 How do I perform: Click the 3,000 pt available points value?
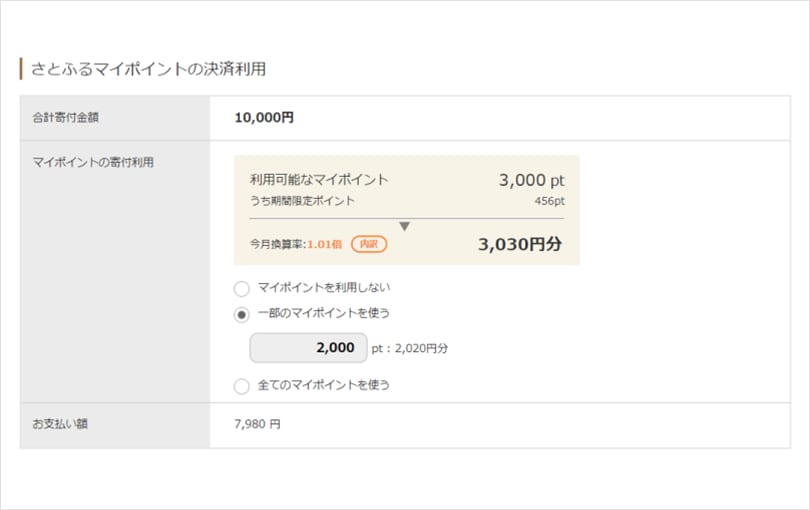[x=531, y=180]
